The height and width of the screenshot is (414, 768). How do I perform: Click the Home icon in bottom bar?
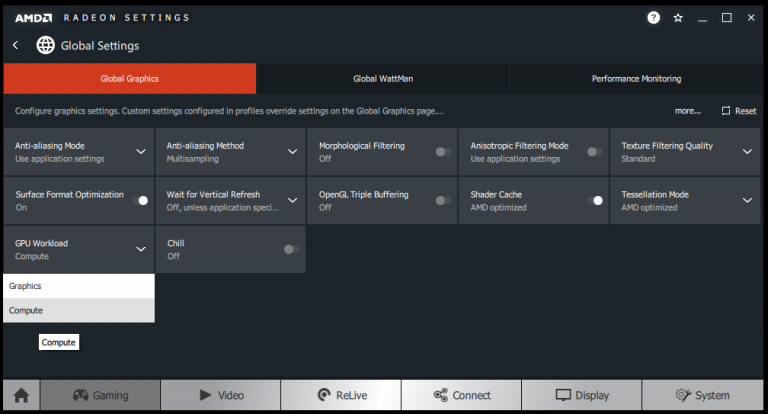pyautogui.click(x=21, y=395)
